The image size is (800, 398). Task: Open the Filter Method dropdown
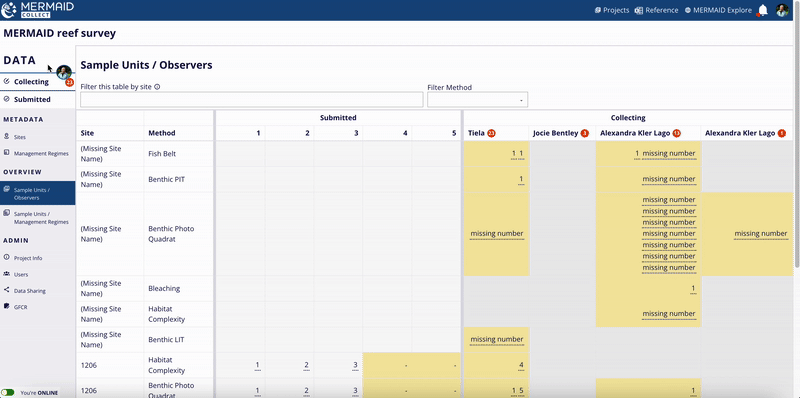coord(478,100)
